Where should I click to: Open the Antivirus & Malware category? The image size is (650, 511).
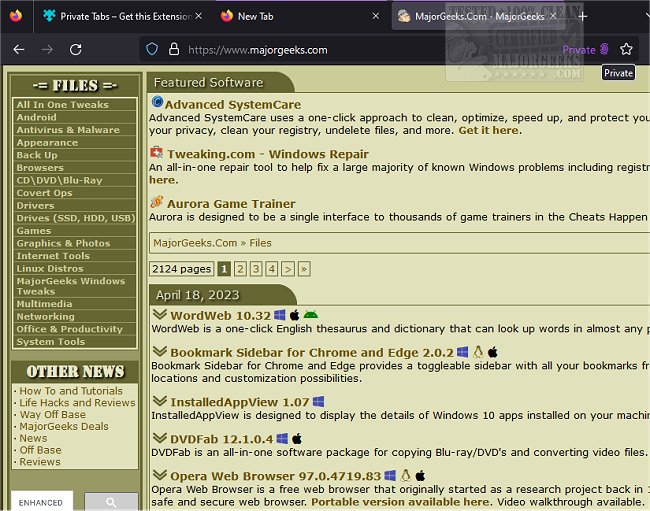tap(68, 130)
